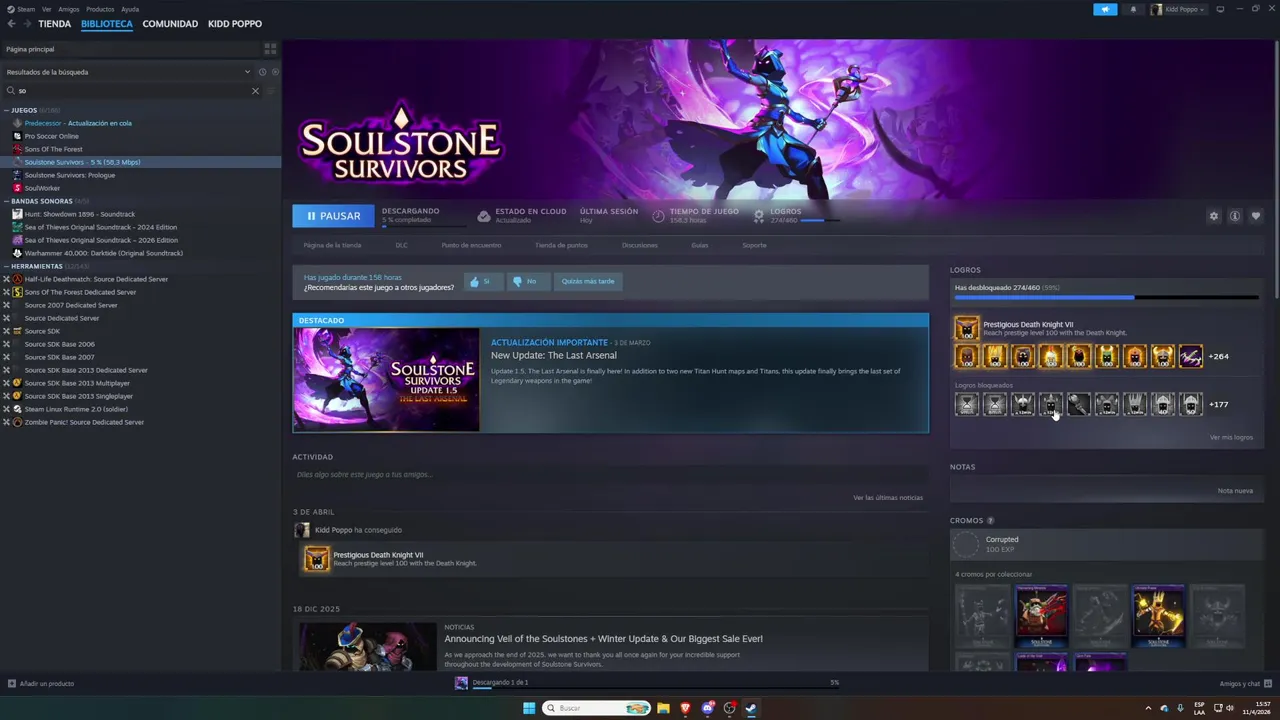Click the Windows Start button
The height and width of the screenshot is (720, 1280).
[x=529, y=708]
